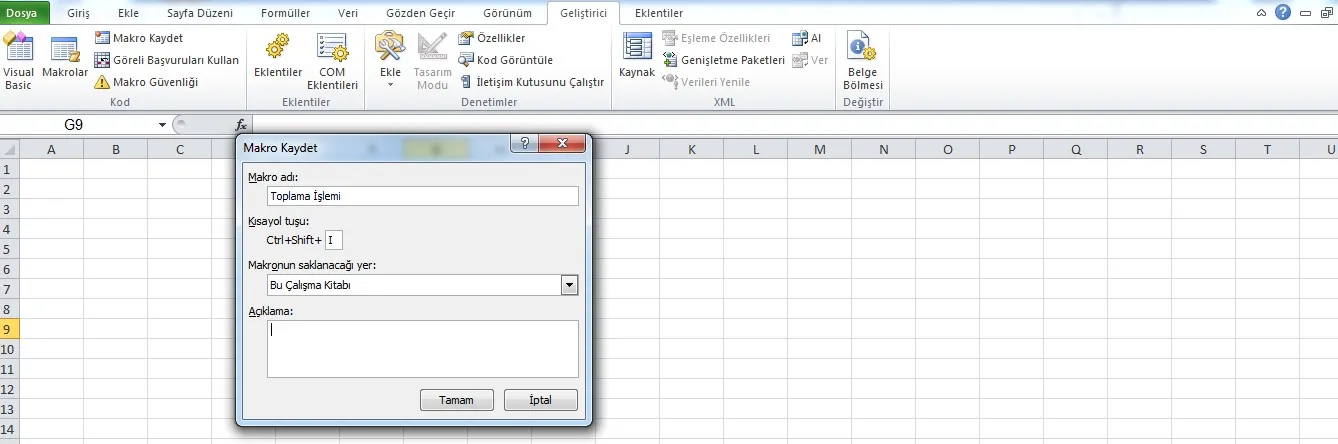1338x444 pixels.
Task: Toggle Göreli Başvuruları Kullan
Action: 166,60
